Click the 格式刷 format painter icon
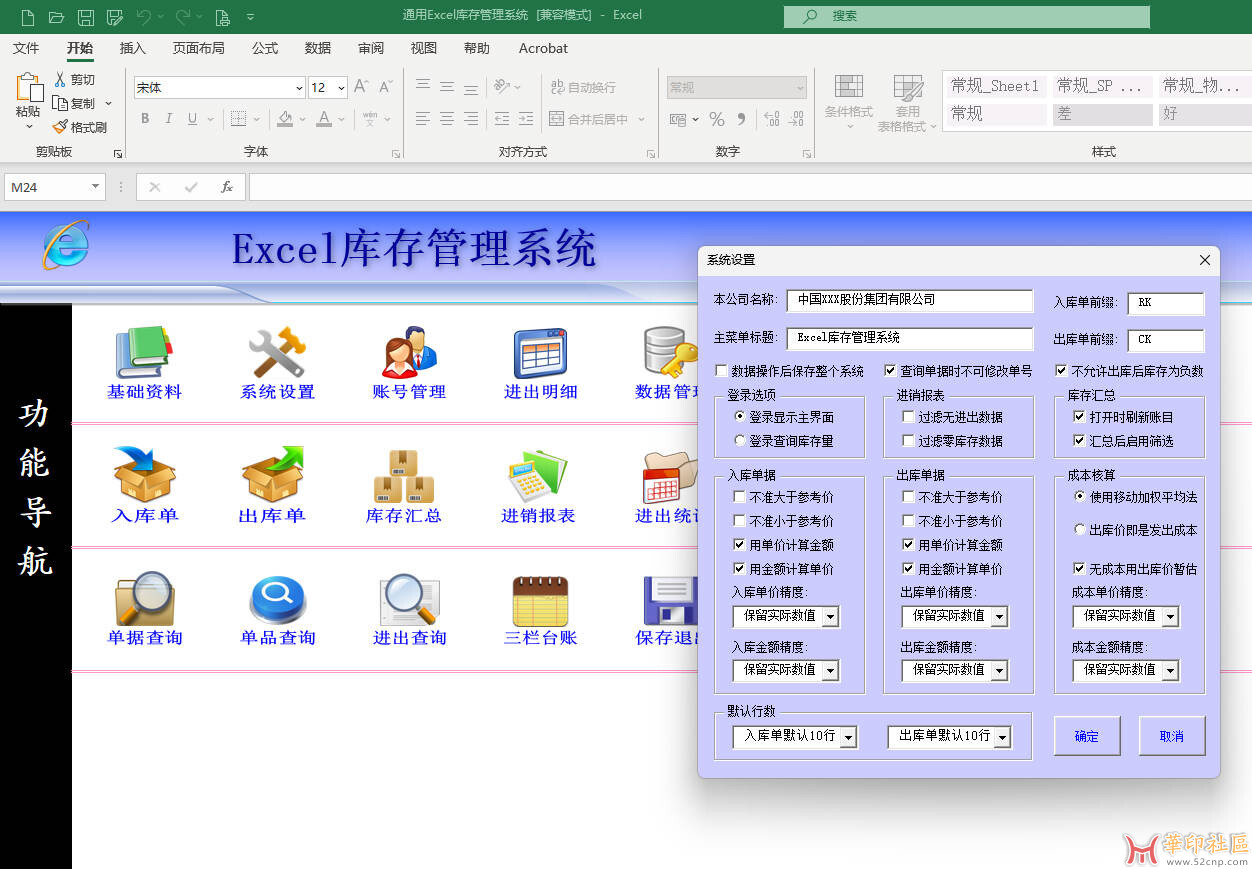 pyautogui.click(x=60, y=127)
